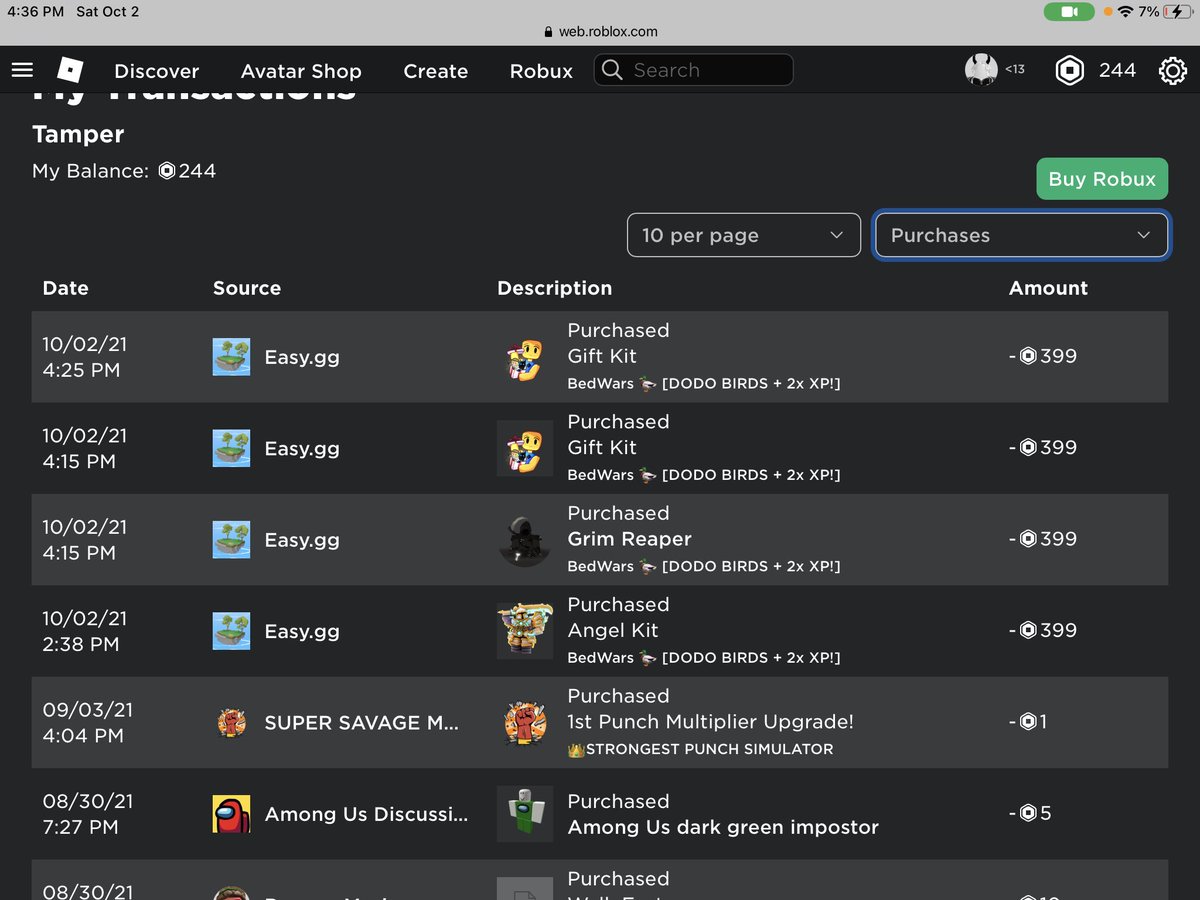Click 1st Punch Multiplier Upgrade thumbnail
This screenshot has height=900, width=1200.
click(525, 723)
